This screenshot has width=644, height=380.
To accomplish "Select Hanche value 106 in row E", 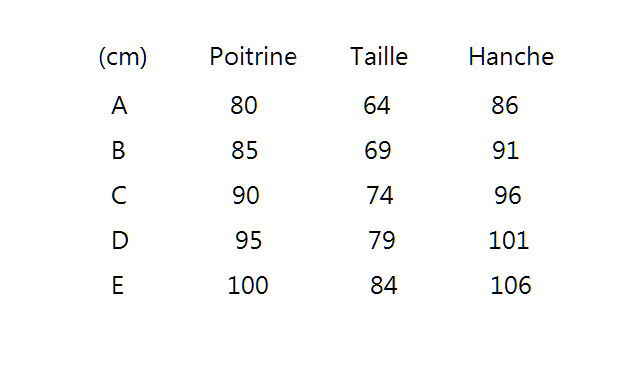I will (x=511, y=285).
